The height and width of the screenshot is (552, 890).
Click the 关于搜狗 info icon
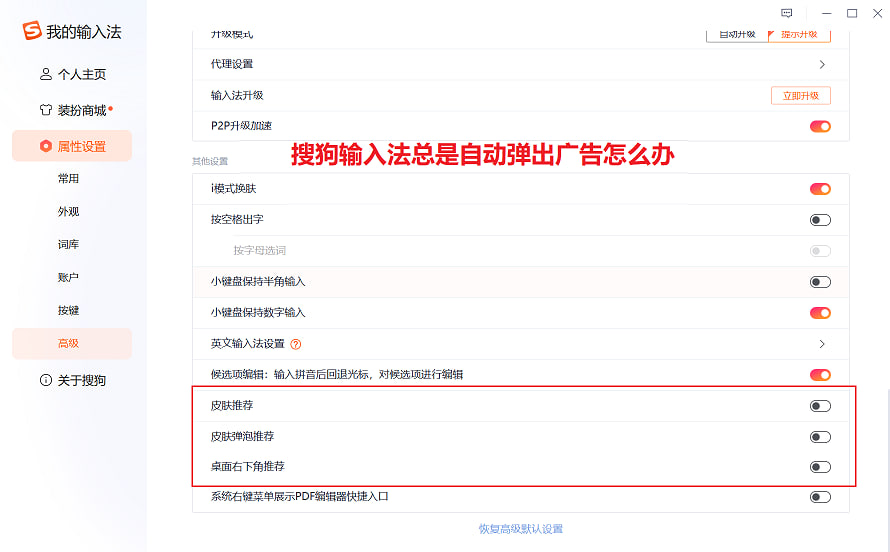46,380
